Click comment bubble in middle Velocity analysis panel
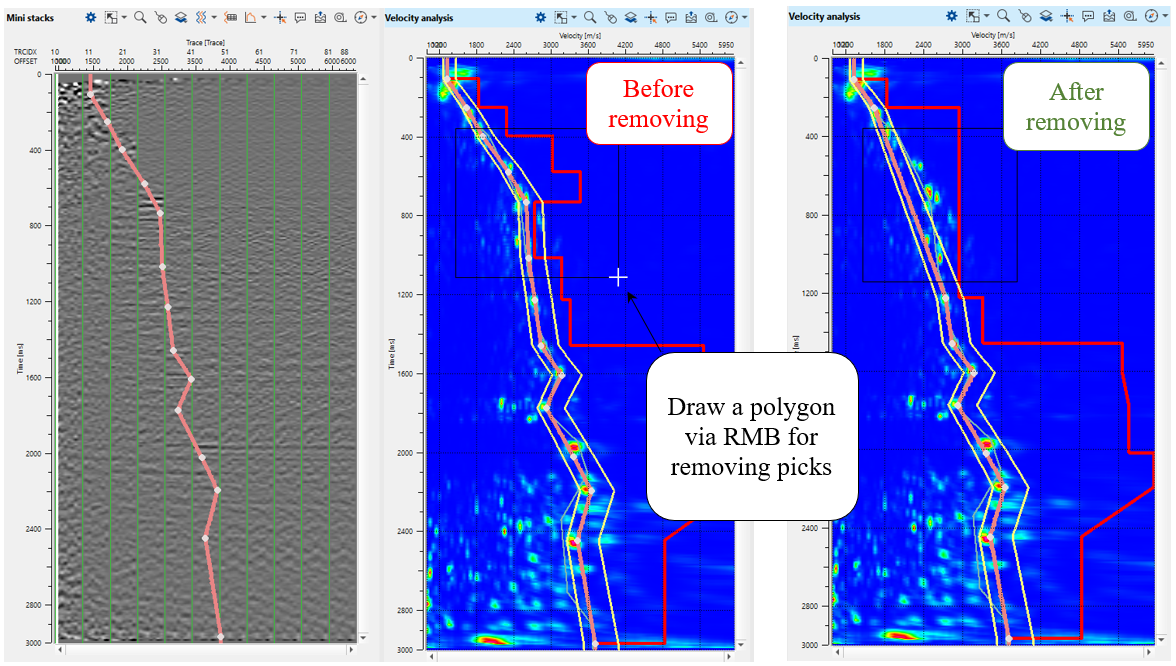This screenshot has height=666, width=1176. click(x=670, y=18)
